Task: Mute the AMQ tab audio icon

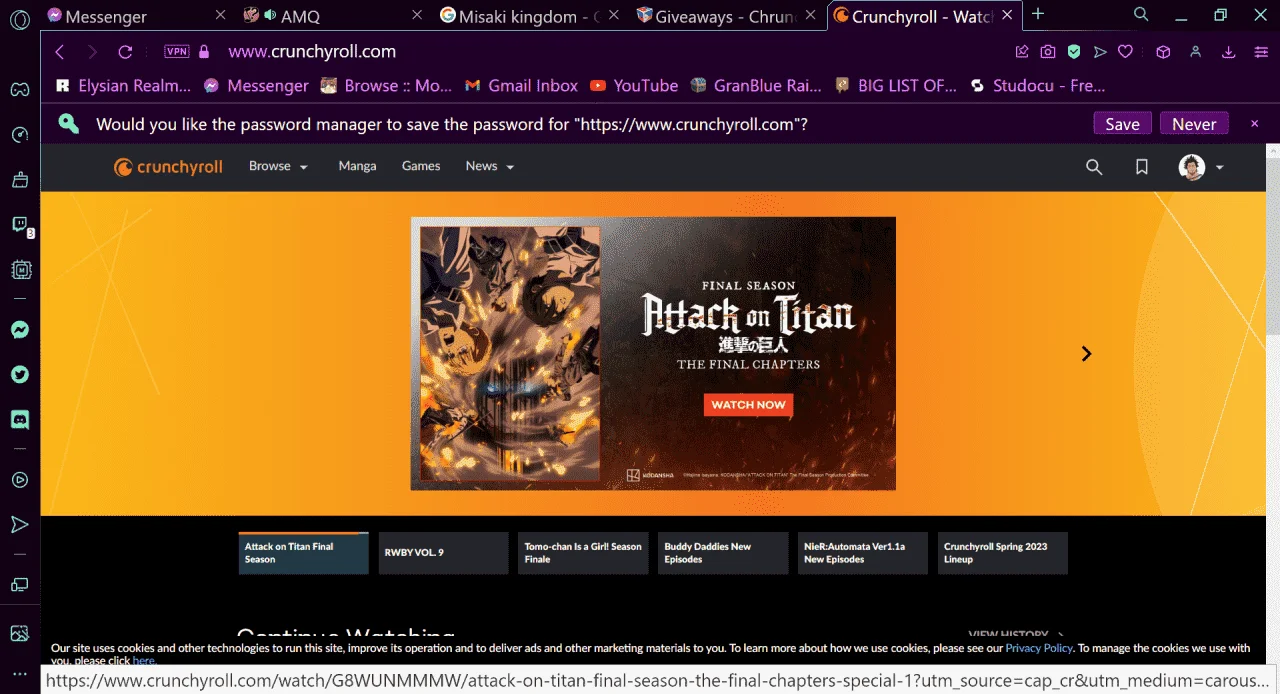Action: pos(270,16)
